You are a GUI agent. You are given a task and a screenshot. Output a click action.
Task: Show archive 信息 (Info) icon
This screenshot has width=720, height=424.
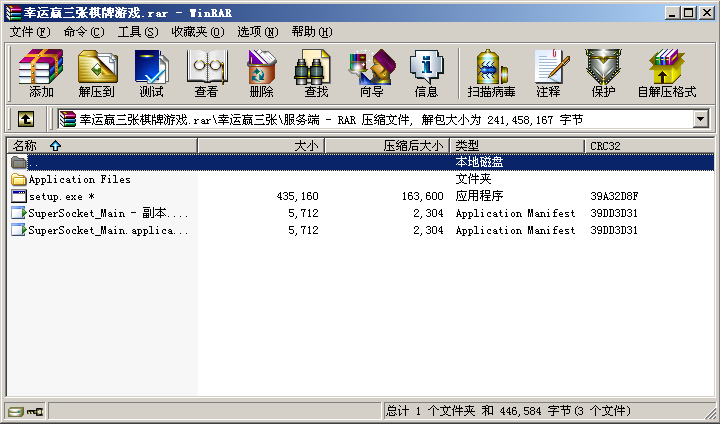(426, 73)
